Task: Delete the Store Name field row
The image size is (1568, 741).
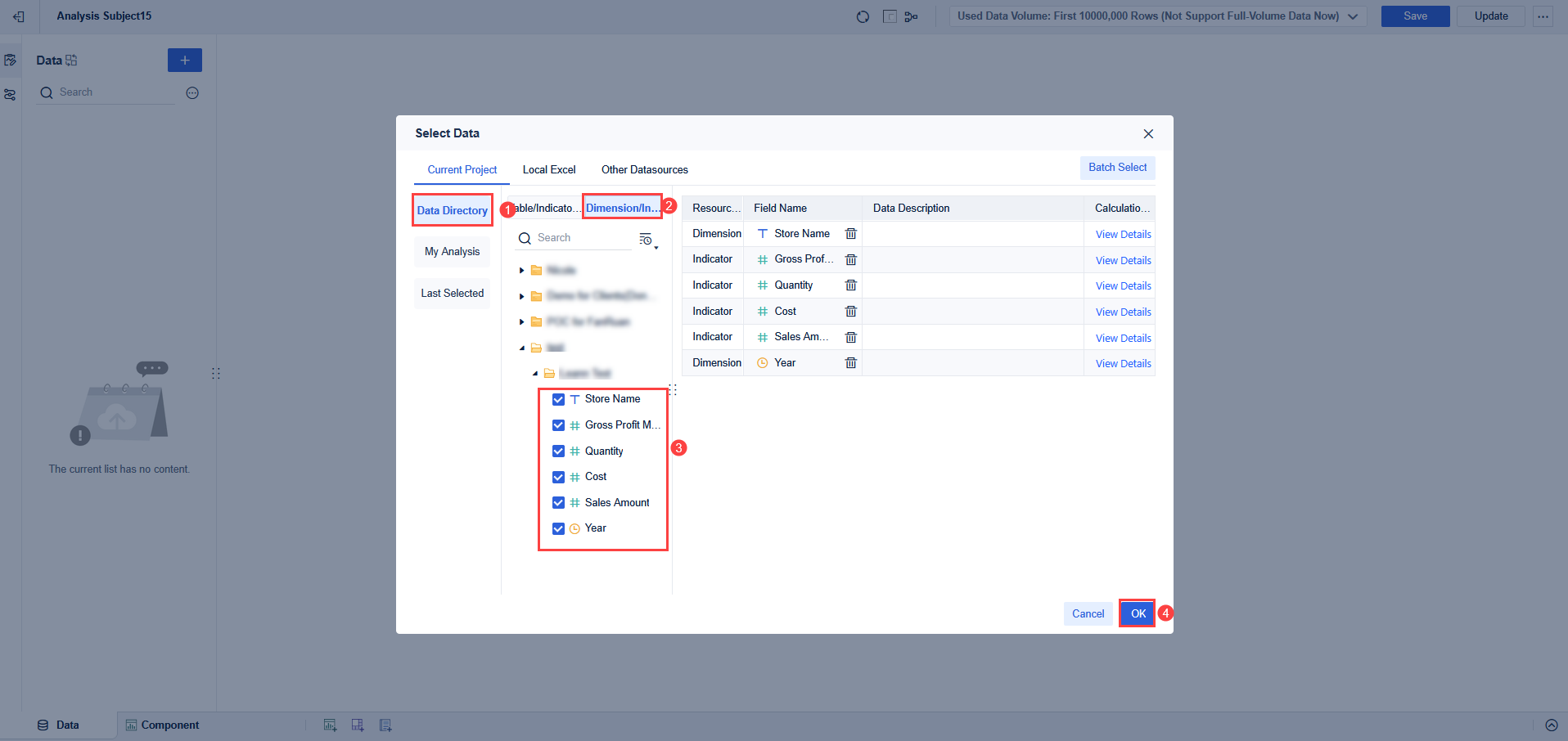Action: pyautogui.click(x=851, y=234)
